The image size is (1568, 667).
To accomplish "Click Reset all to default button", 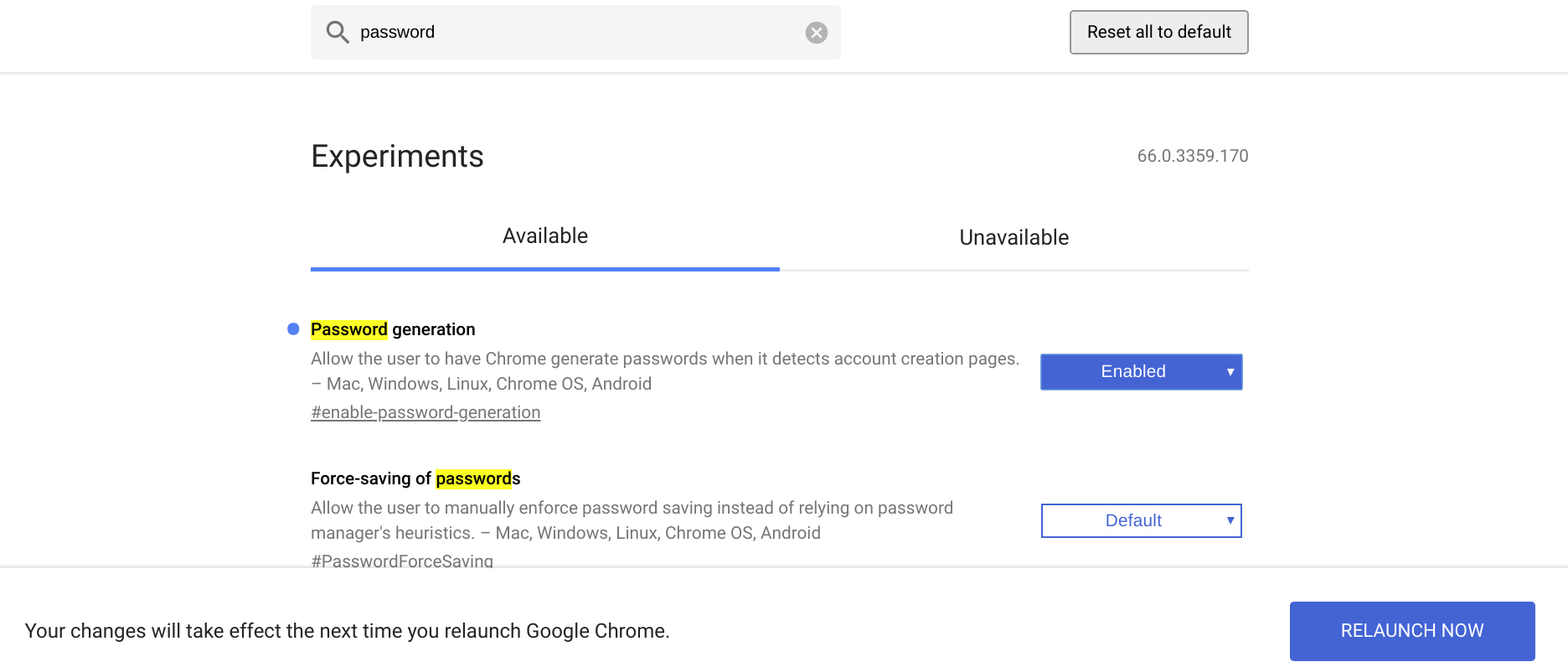I will pos(1159,32).
